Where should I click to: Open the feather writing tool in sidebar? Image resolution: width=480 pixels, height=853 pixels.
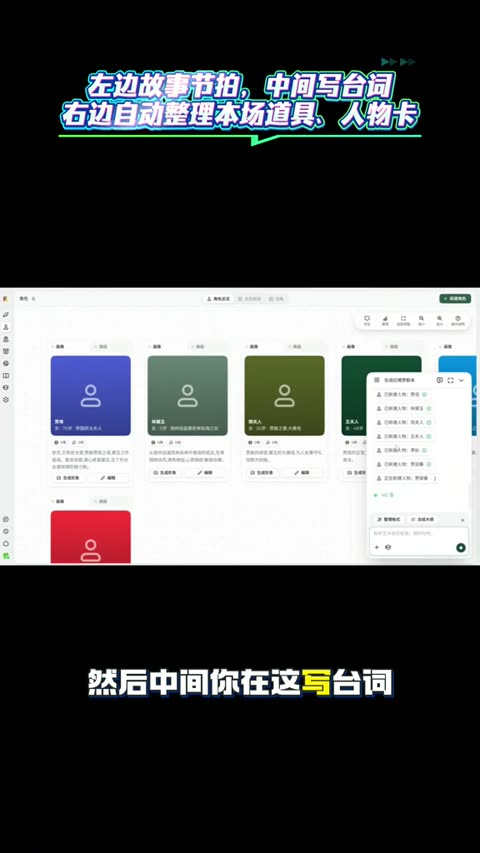[6, 314]
